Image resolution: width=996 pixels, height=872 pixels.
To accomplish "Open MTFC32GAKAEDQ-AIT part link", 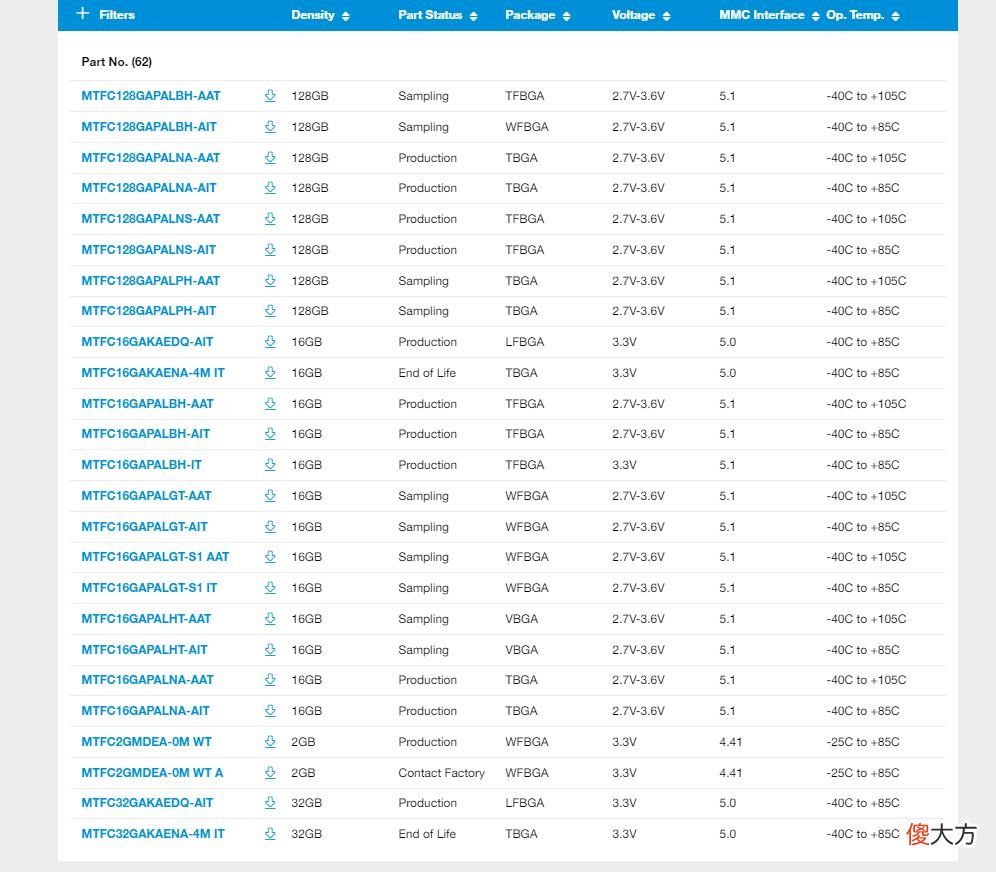I will tap(147, 803).
